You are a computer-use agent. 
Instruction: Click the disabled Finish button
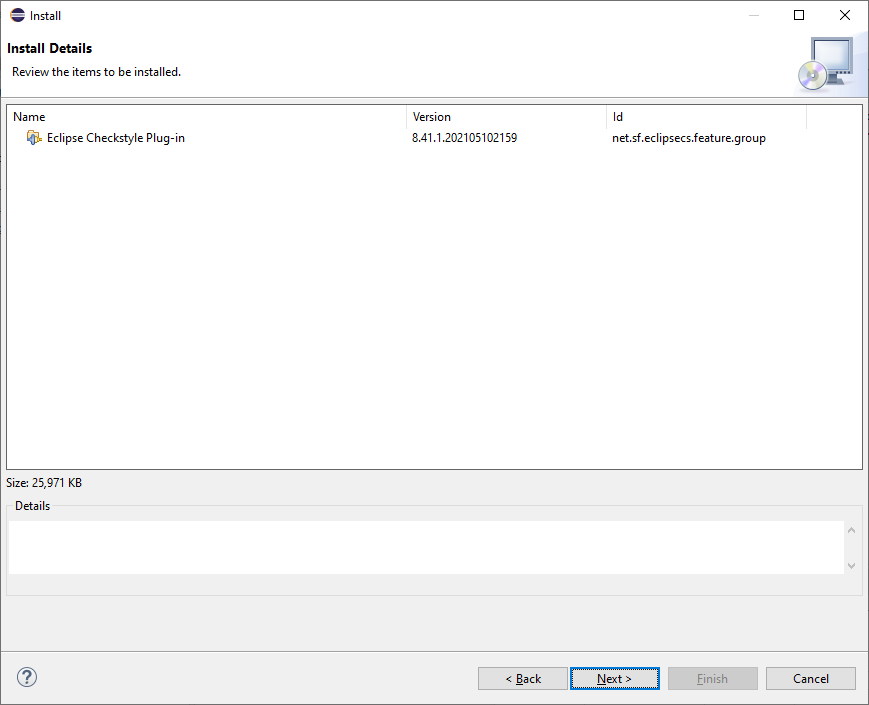pyautogui.click(x=712, y=678)
